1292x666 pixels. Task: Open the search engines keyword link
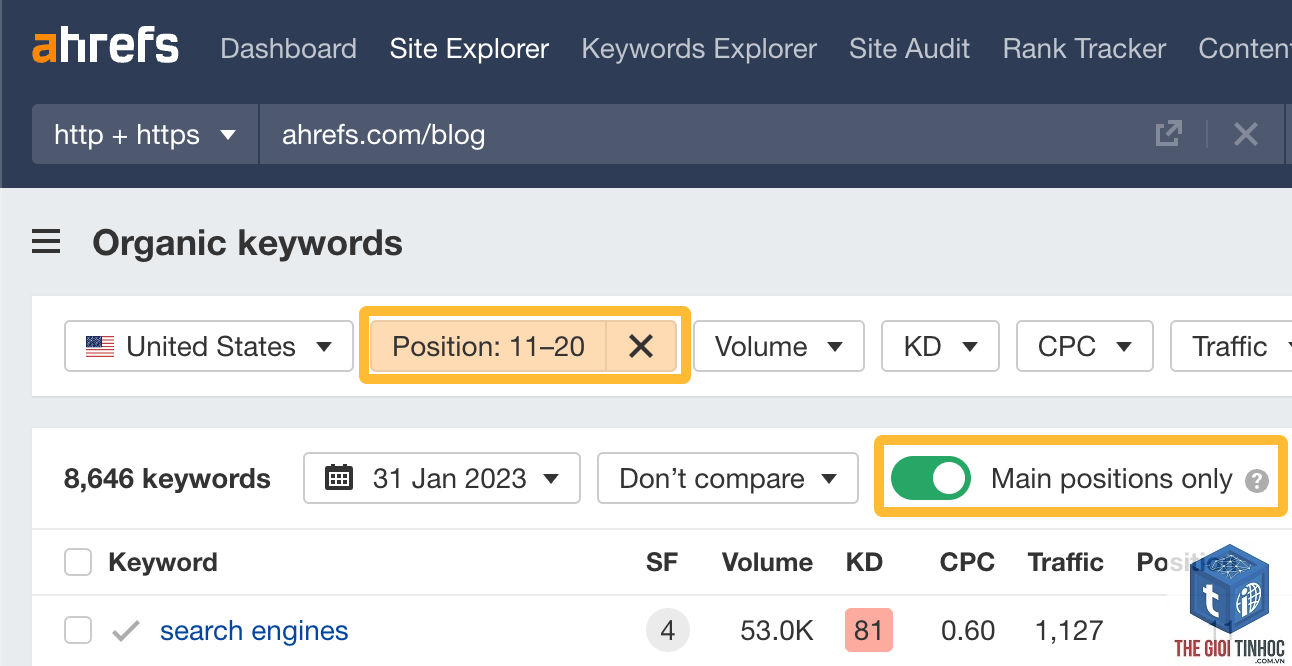coord(254,631)
